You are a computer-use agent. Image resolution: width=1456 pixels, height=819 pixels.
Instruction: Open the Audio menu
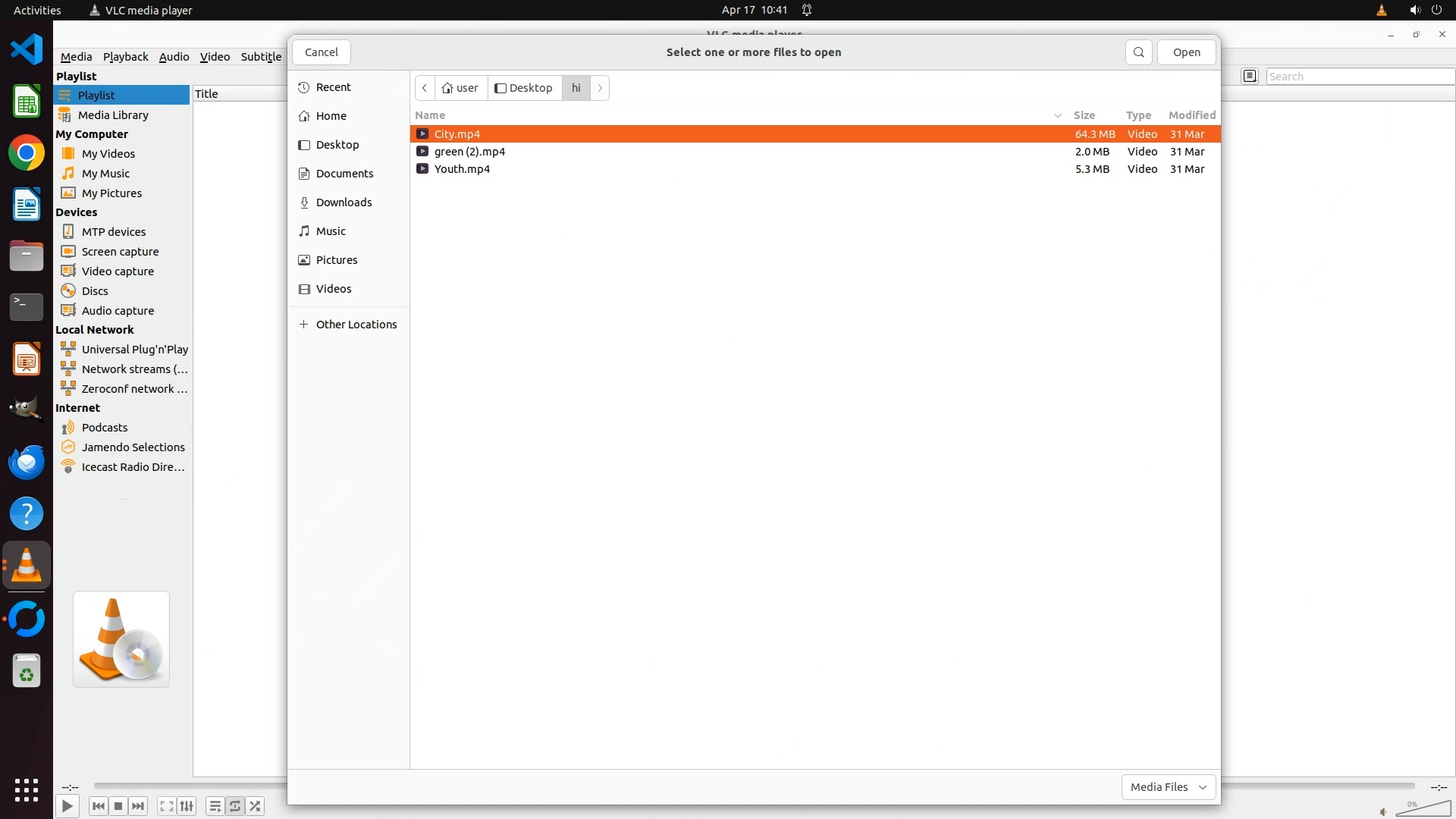(x=174, y=57)
